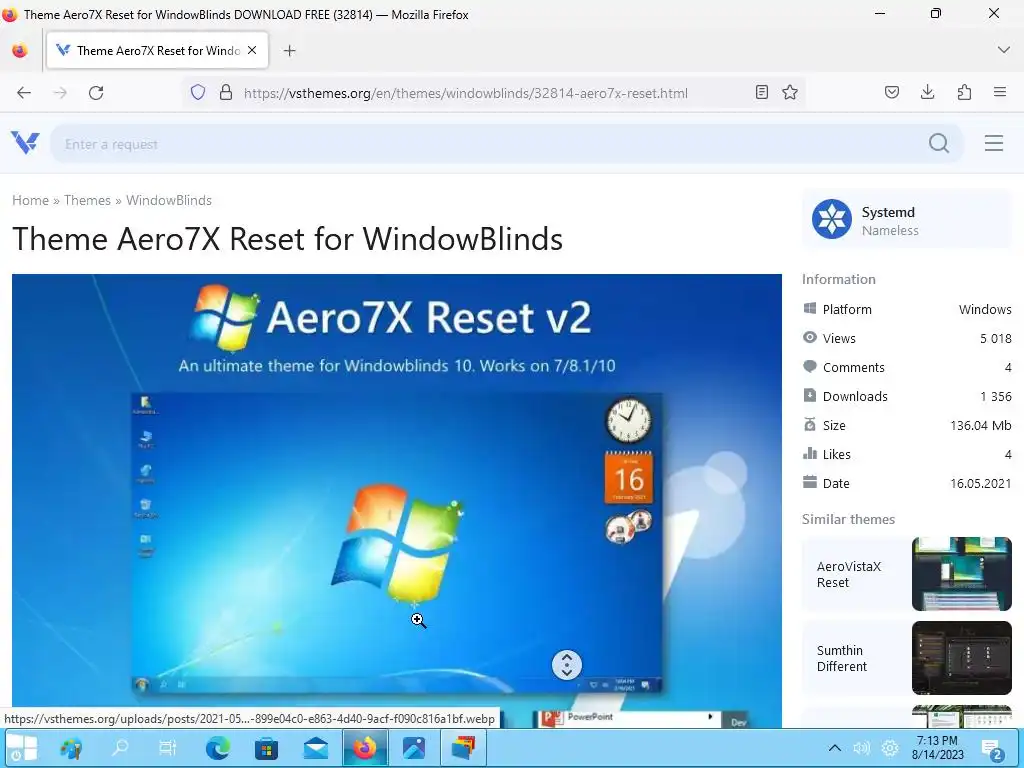
Task: Click the forward navigation arrow
Action: (60, 93)
